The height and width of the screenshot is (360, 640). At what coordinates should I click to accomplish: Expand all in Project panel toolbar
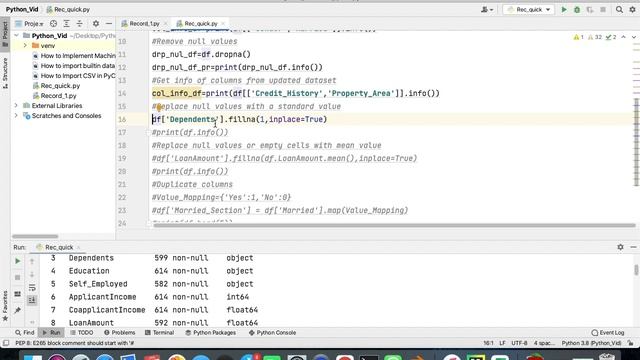coord(67,24)
